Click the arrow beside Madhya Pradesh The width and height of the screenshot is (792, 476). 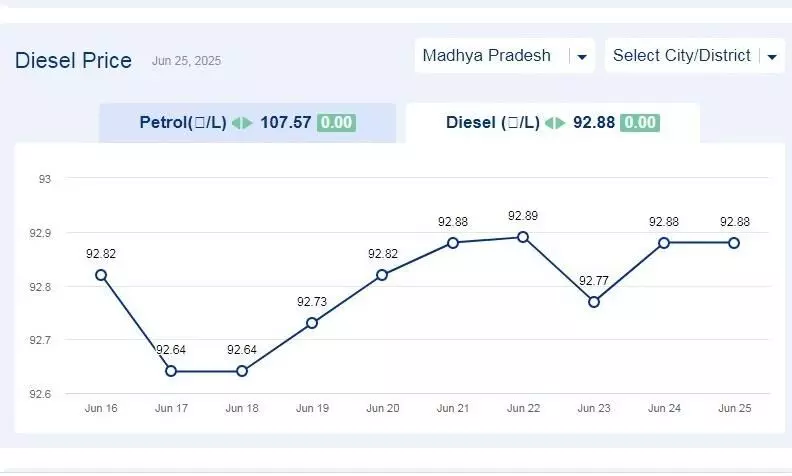[x=582, y=57]
